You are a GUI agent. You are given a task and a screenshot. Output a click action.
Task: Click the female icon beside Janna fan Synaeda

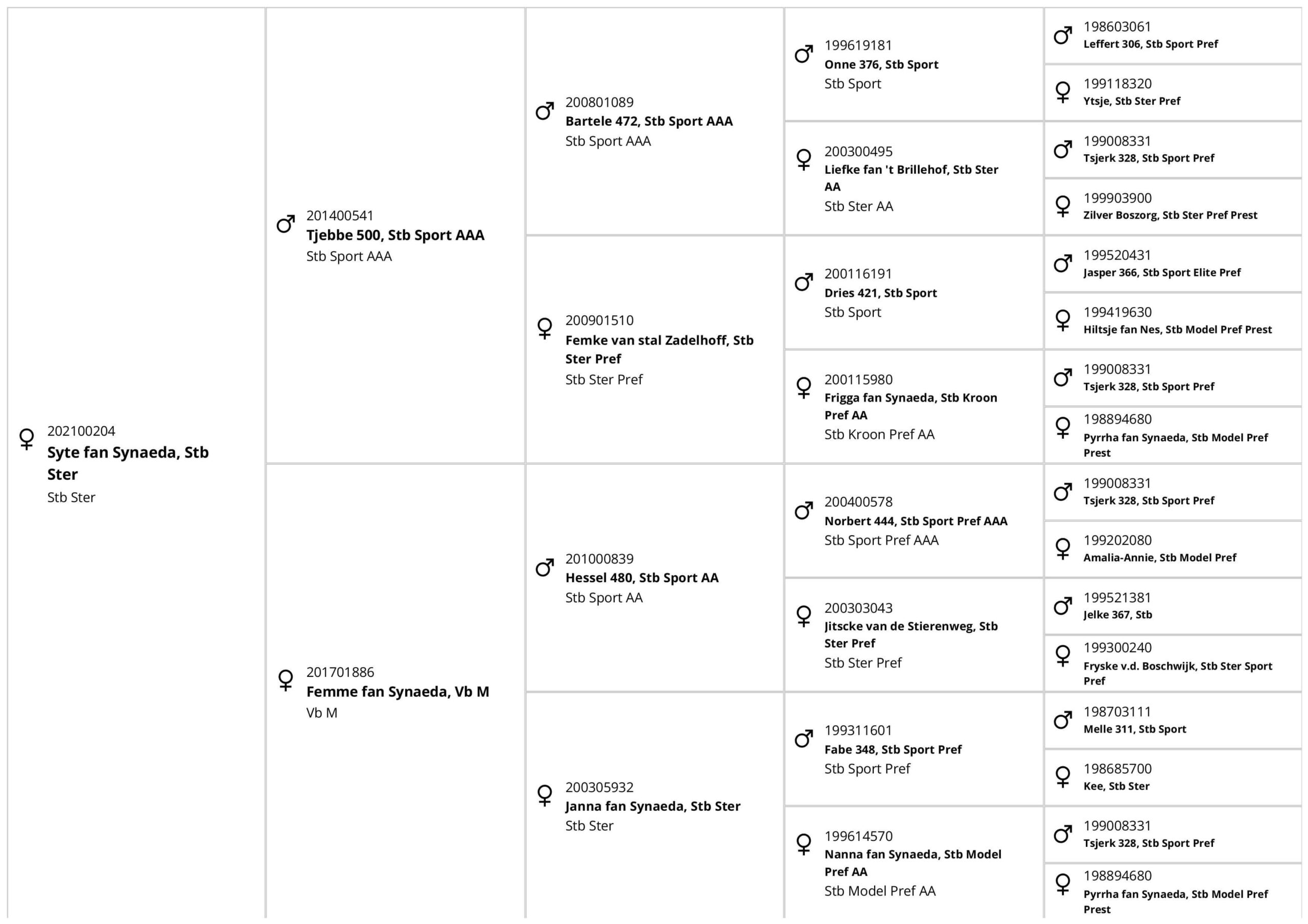[545, 795]
